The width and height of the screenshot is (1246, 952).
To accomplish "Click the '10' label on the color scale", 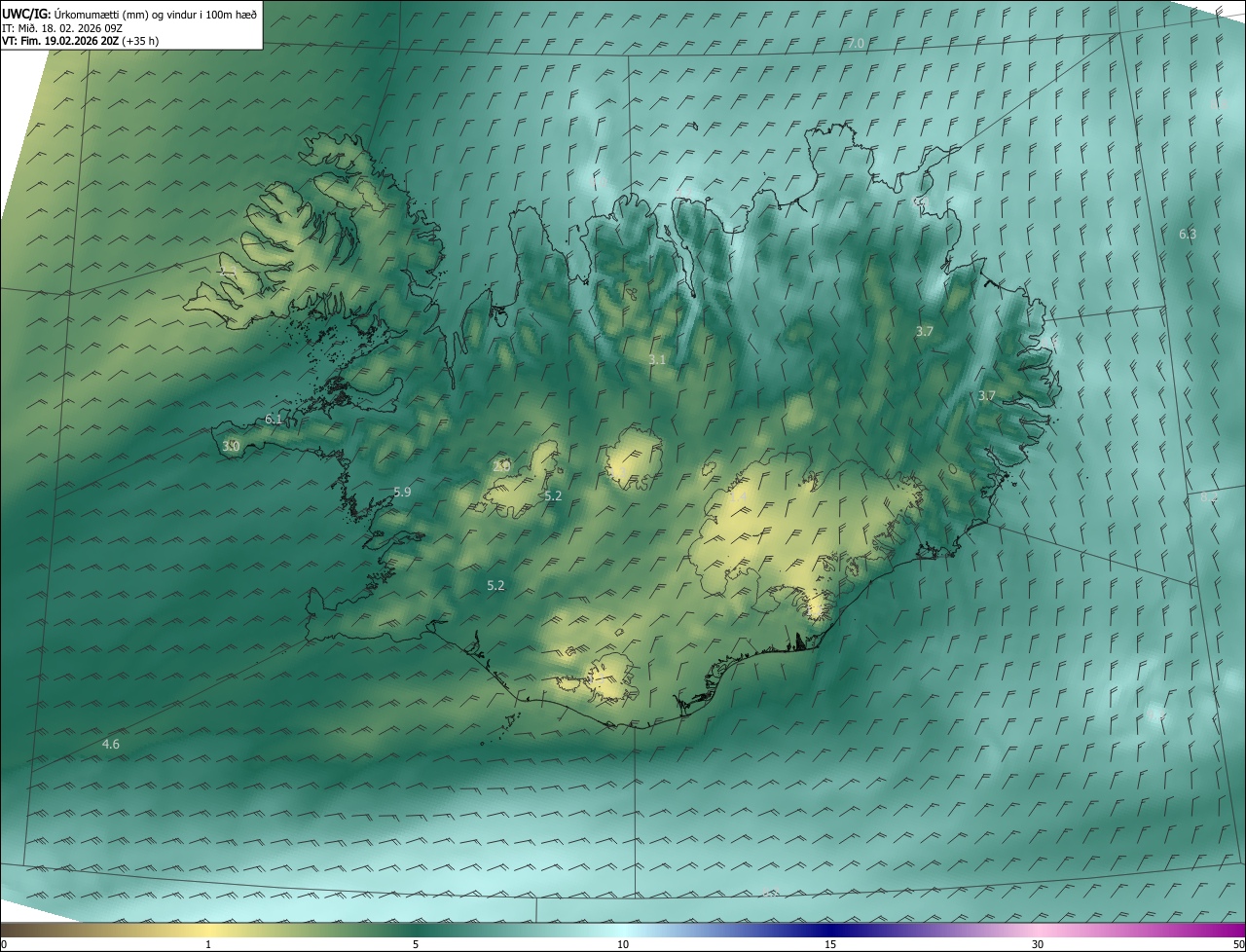I will (623, 944).
